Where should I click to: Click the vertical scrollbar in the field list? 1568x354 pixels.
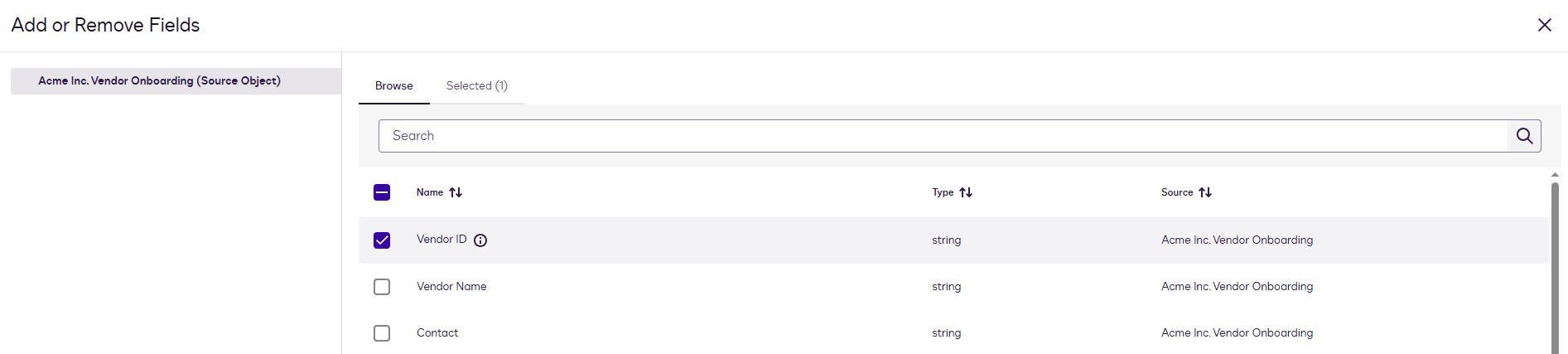[1555, 265]
